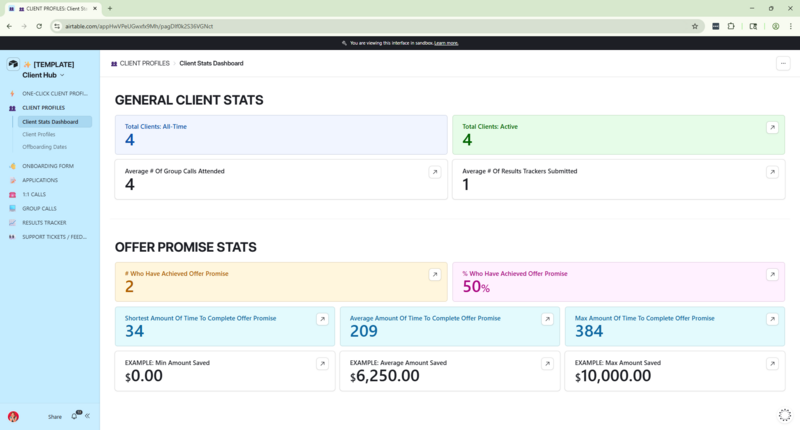Click the 209 value
Screen dimensions: 800x430
pos(364,332)
